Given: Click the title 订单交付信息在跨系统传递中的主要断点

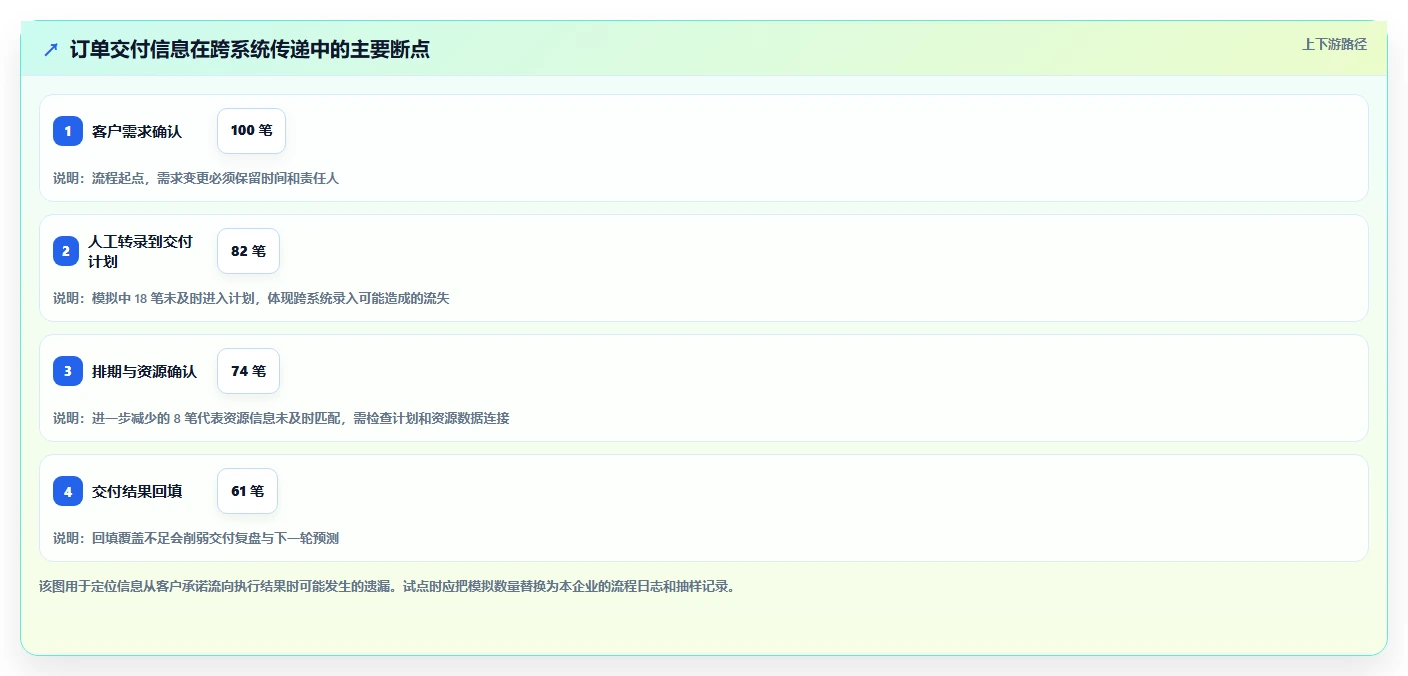Looking at the screenshot, I should click(250, 49).
